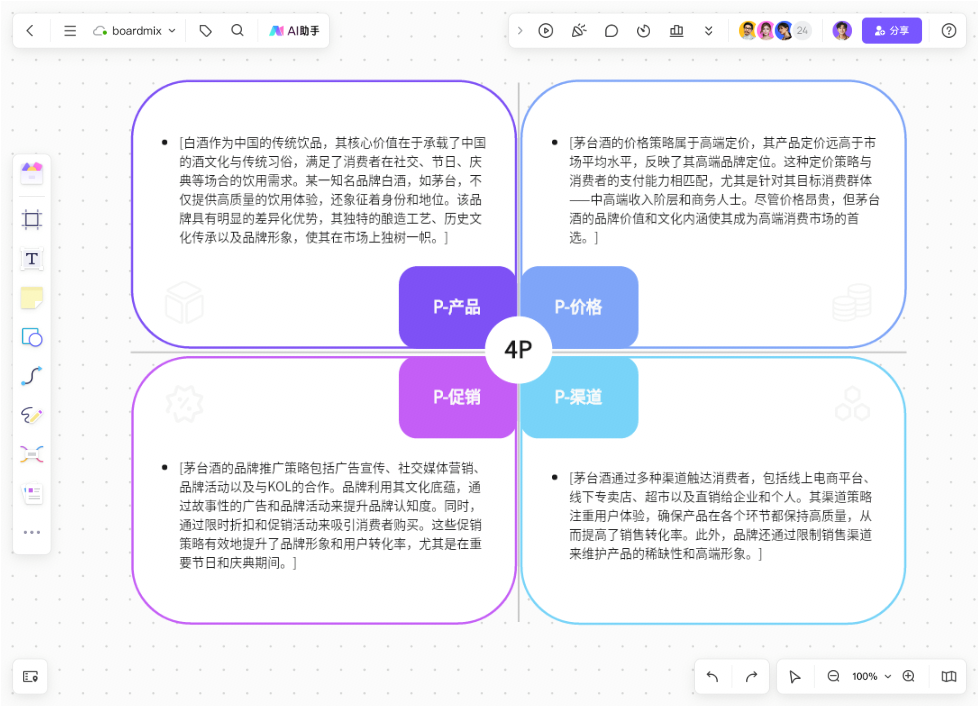Open the comments bubble icon
The image size is (979, 707).
(x=611, y=31)
